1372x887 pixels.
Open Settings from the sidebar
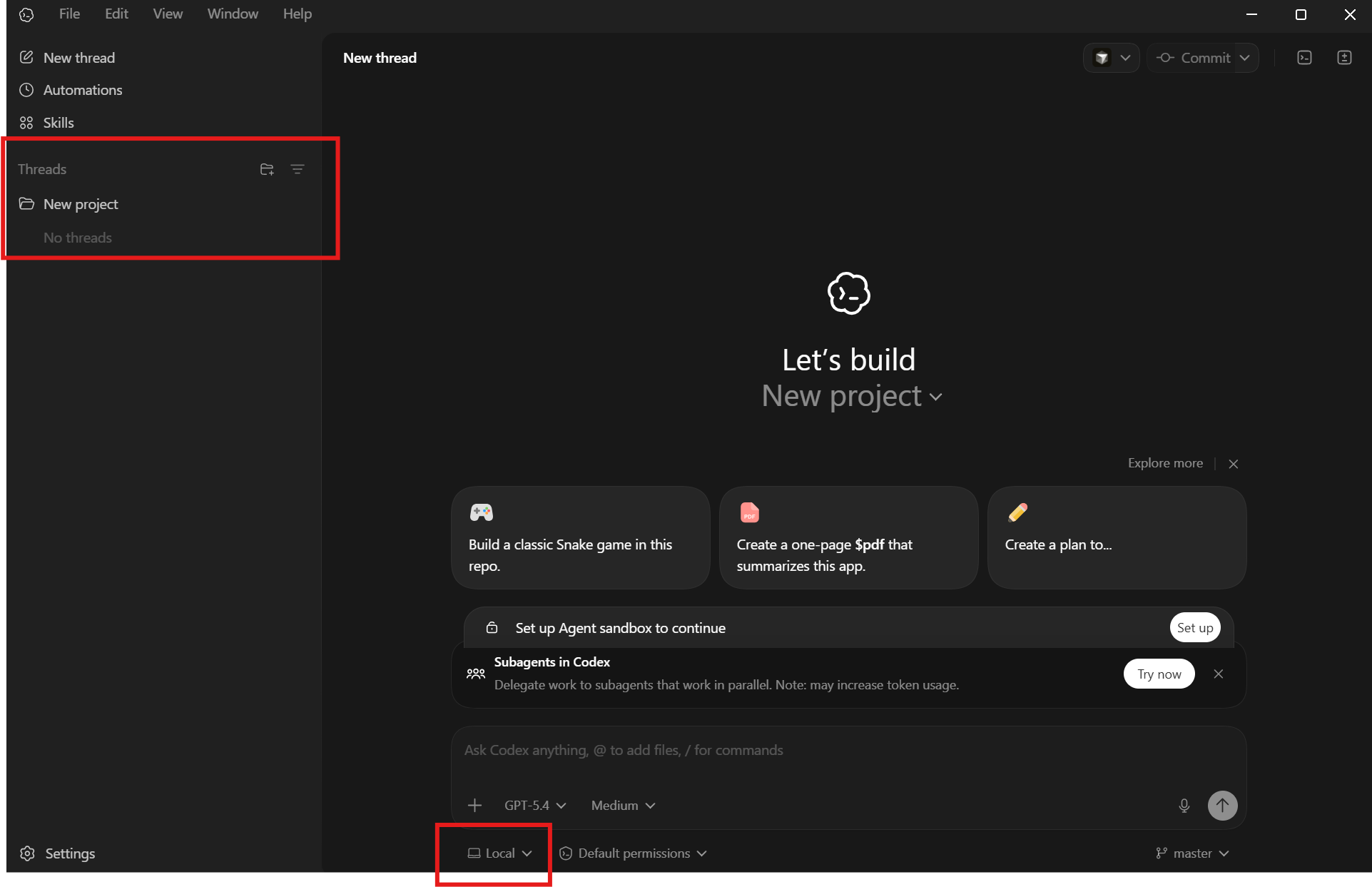pos(69,853)
